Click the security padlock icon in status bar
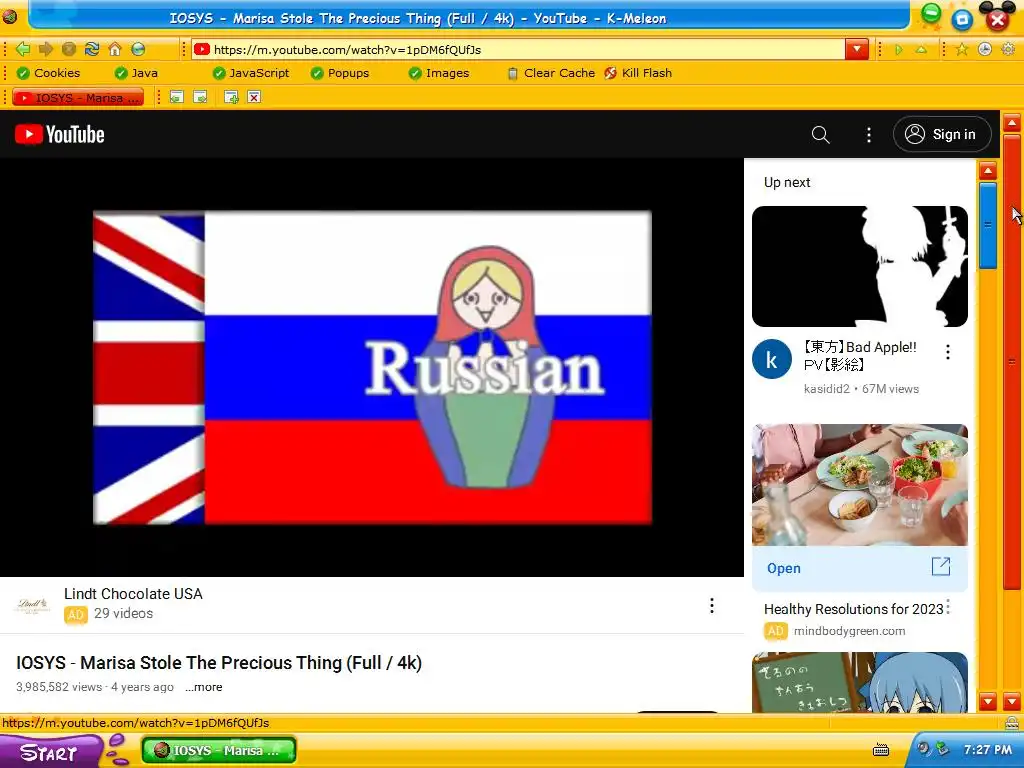 (x=1012, y=722)
